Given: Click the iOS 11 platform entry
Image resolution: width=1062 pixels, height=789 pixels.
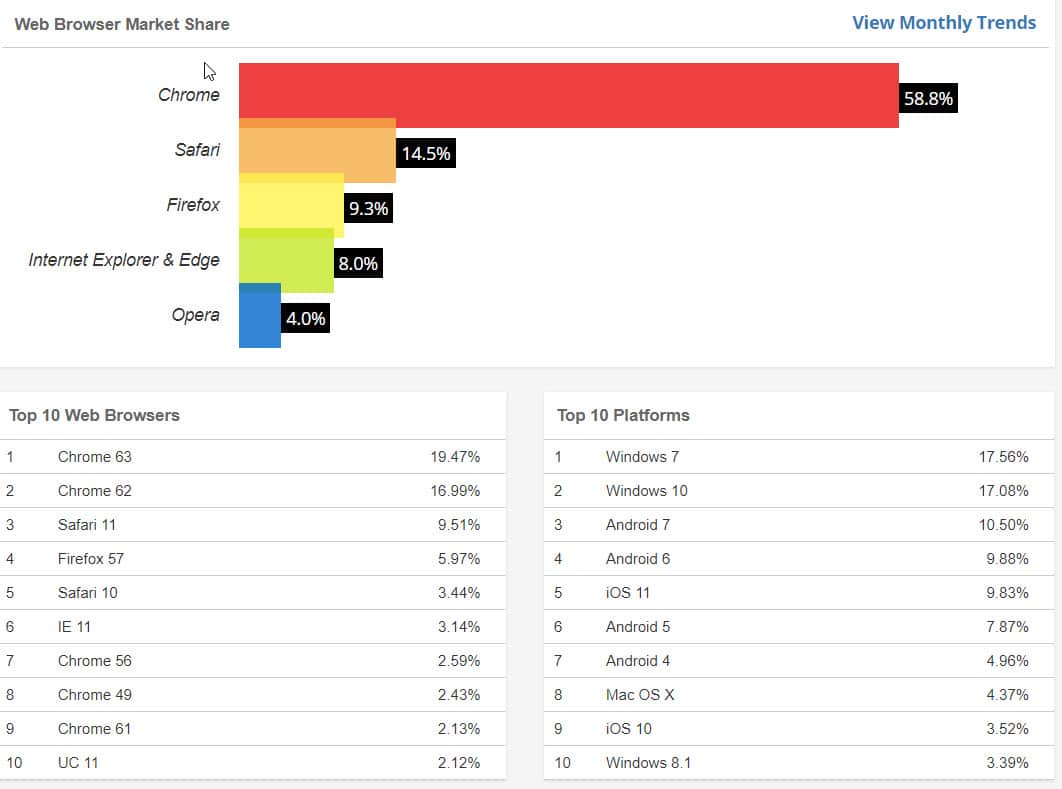Looking at the screenshot, I should pos(630,593).
